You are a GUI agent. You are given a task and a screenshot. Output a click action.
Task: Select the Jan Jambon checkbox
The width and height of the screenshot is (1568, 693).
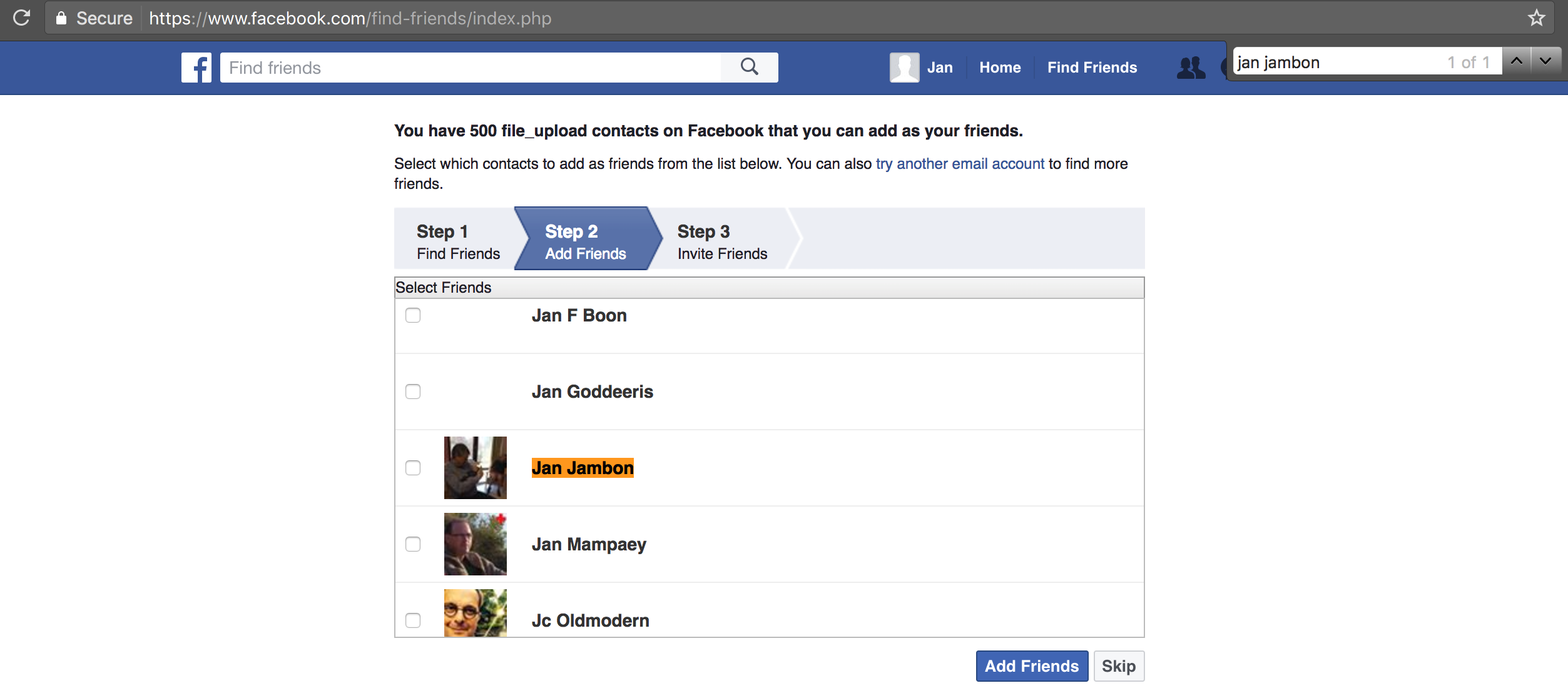(x=413, y=468)
